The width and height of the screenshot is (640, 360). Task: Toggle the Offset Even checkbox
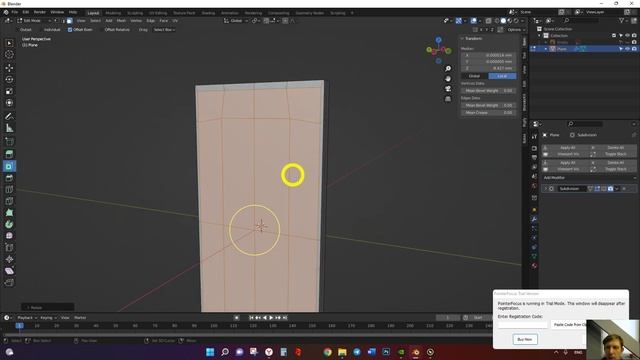click(70, 30)
